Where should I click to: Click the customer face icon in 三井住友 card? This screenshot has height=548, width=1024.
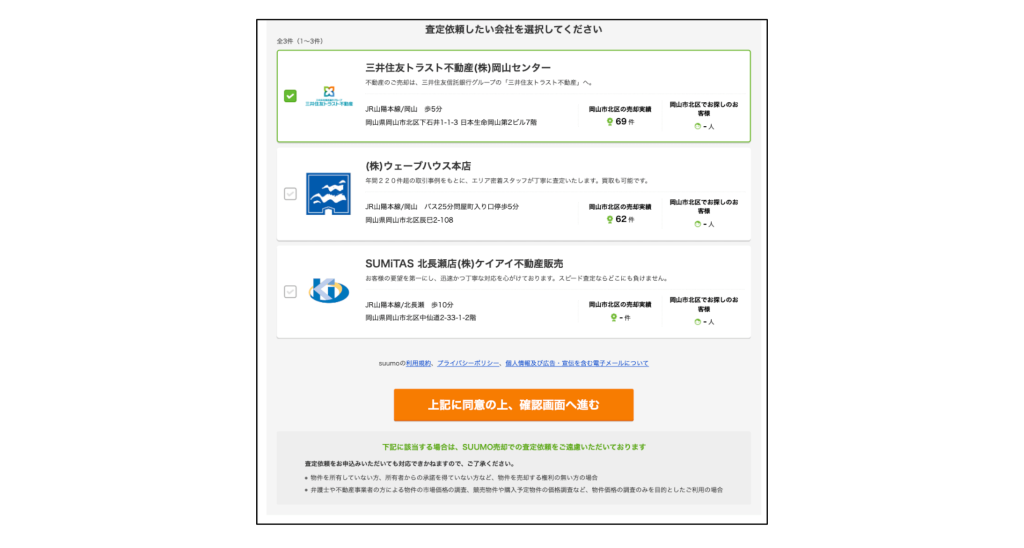coord(698,126)
